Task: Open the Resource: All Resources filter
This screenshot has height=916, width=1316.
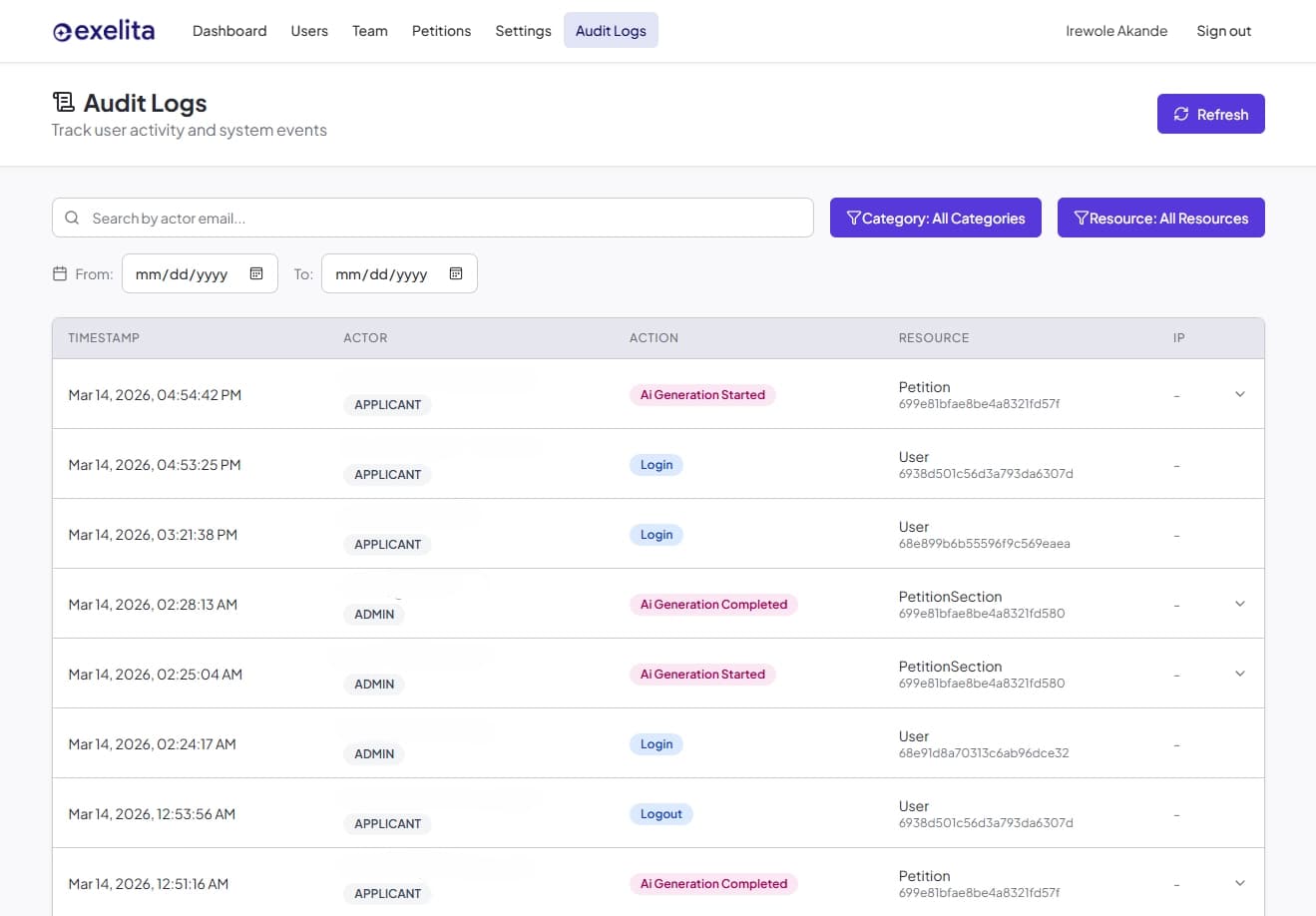Action: pyautogui.click(x=1160, y=218)
